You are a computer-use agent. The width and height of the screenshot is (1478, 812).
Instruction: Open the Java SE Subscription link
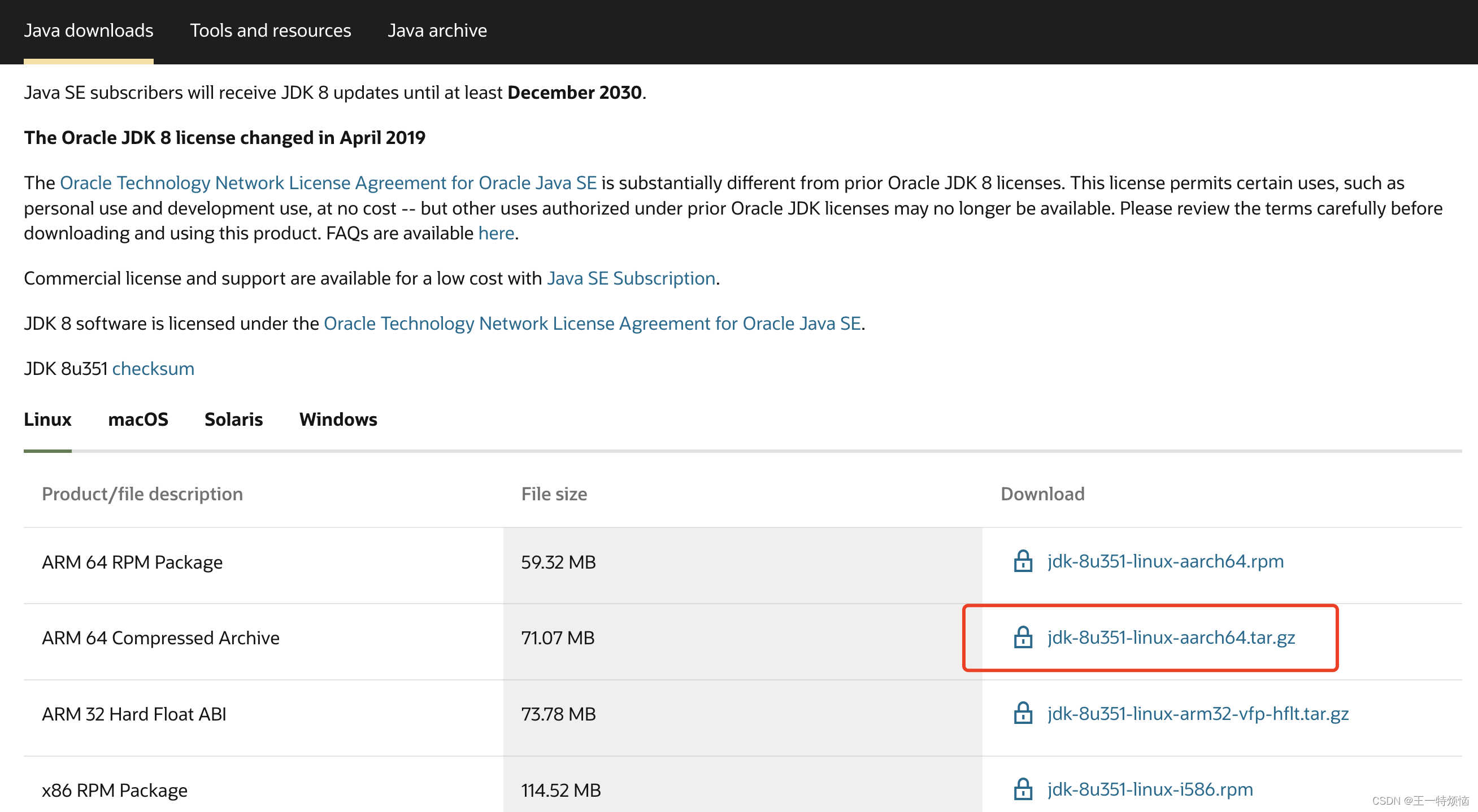[x=631, y=278]
